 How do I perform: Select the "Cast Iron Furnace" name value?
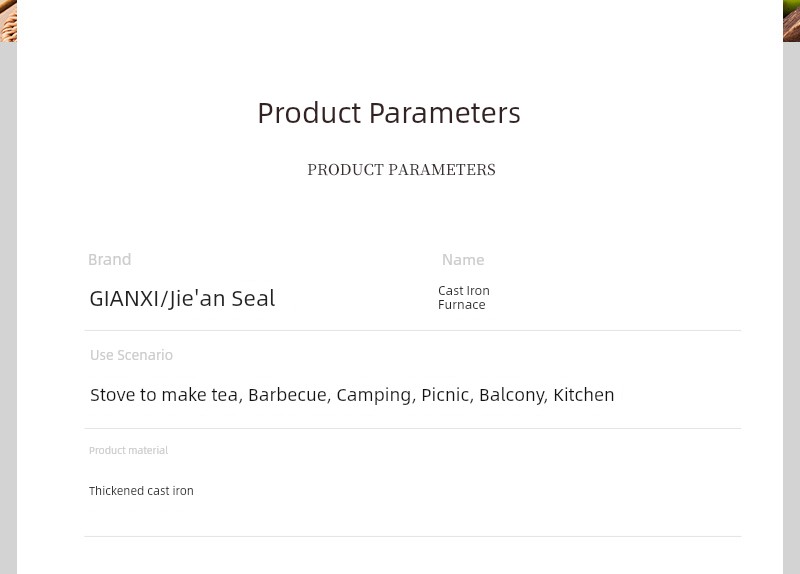coord(463,298)
